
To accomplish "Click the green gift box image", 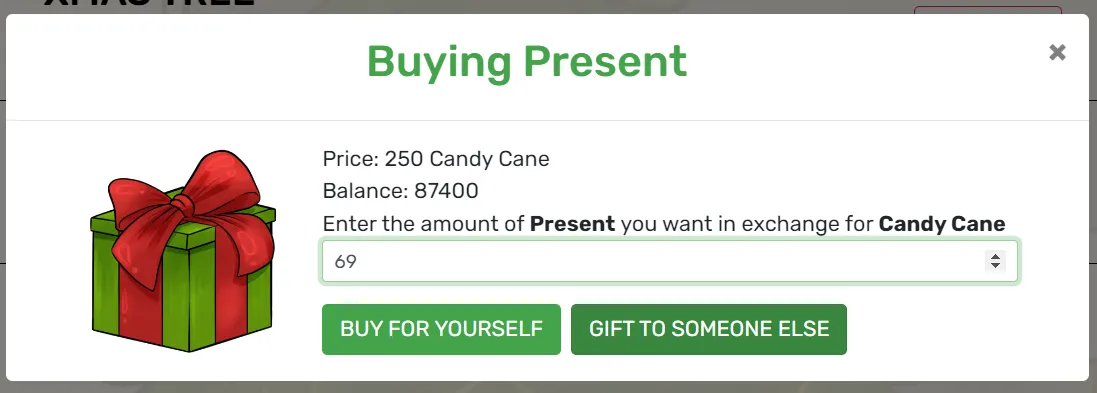I will [183, 251].
